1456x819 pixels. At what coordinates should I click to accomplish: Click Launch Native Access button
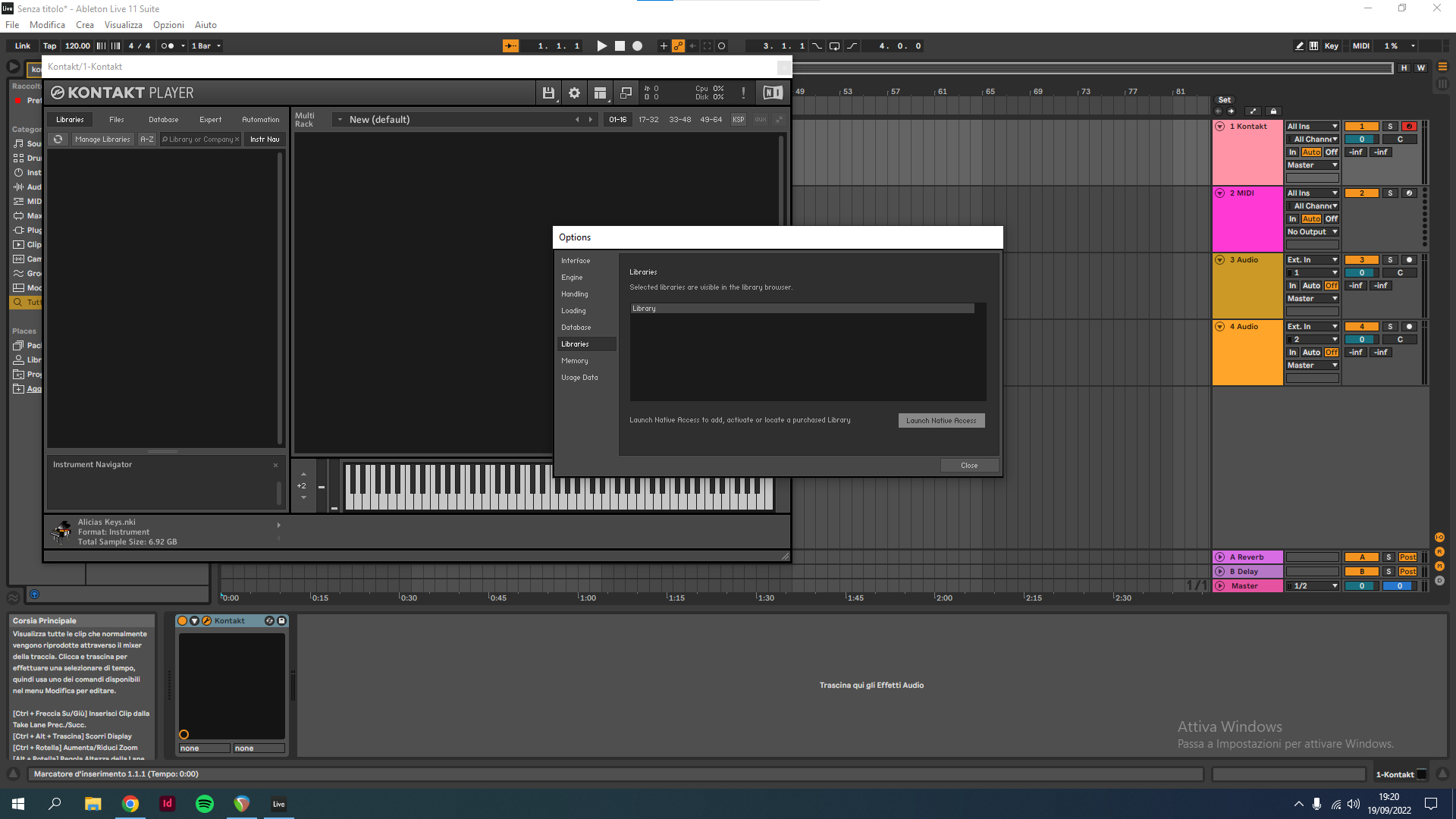click(941, 421)
